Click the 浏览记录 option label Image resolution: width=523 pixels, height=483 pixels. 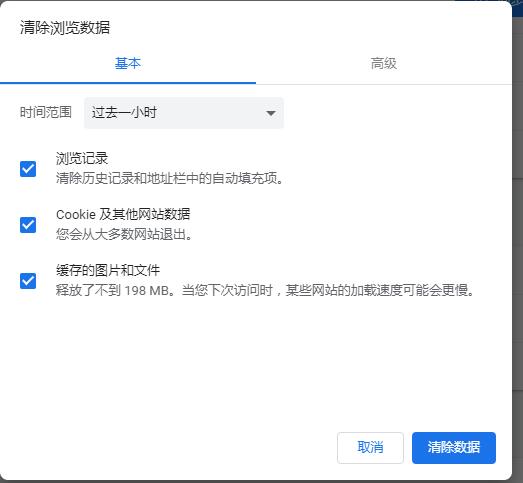point(82,158)
